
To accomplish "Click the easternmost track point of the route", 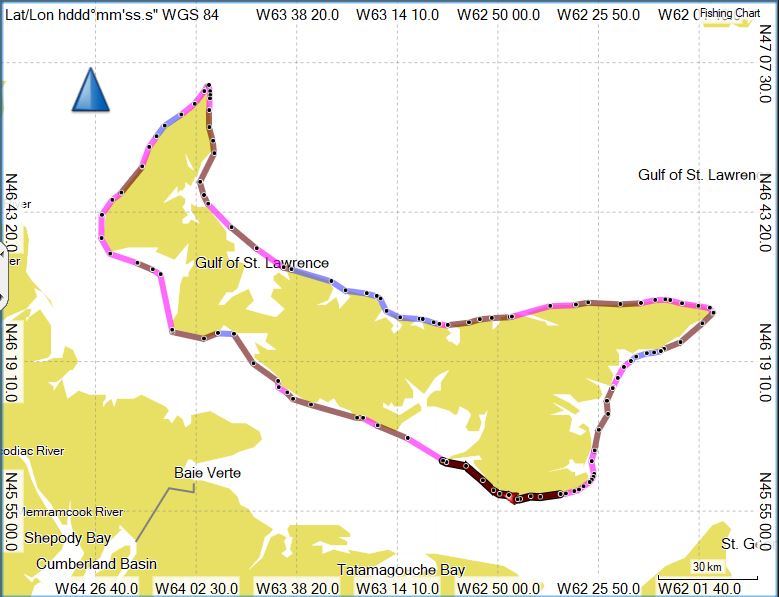I will 713,312.
